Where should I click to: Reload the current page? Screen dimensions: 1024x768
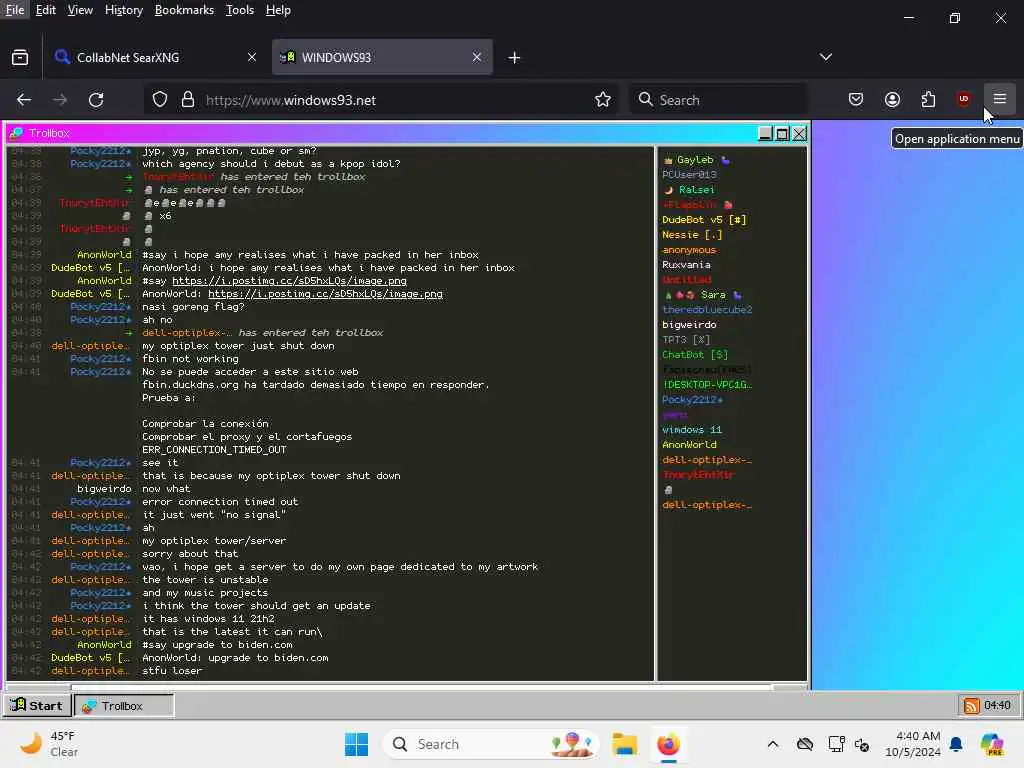click(x=96, y=99)
